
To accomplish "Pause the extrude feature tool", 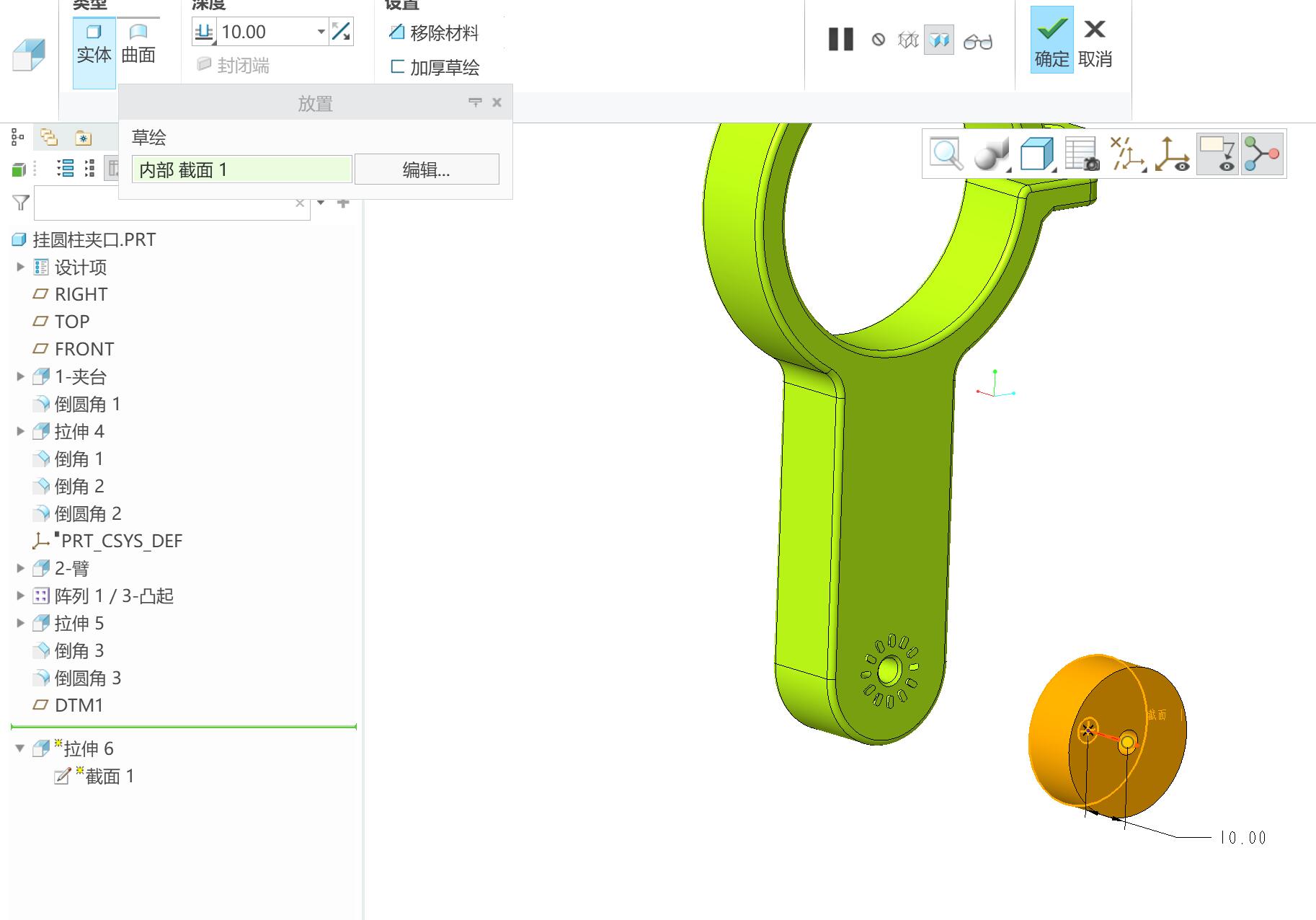I will tap(840, 40).
